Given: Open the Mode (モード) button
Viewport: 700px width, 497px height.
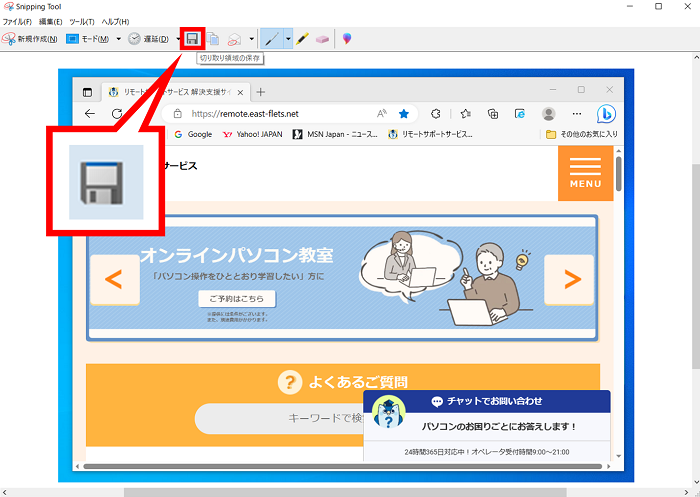Looking at the screenshot, I should [88, 39].
